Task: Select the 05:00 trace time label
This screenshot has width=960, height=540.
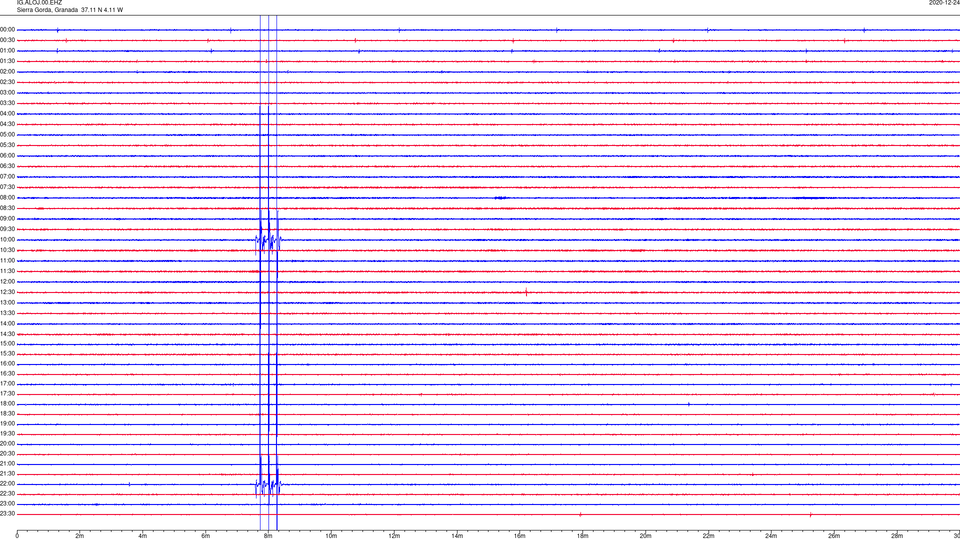Action: point(7,135)
